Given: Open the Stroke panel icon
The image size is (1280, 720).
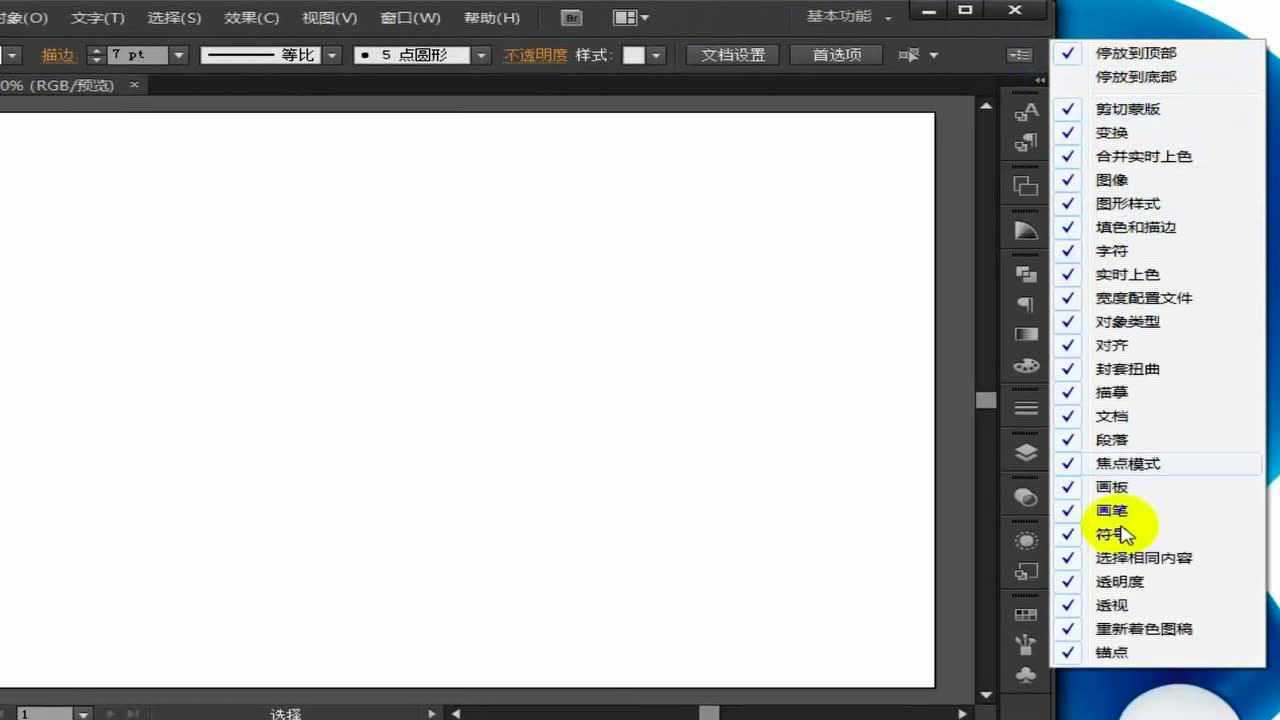Looking at the screenshot, I should point(1026,408).
